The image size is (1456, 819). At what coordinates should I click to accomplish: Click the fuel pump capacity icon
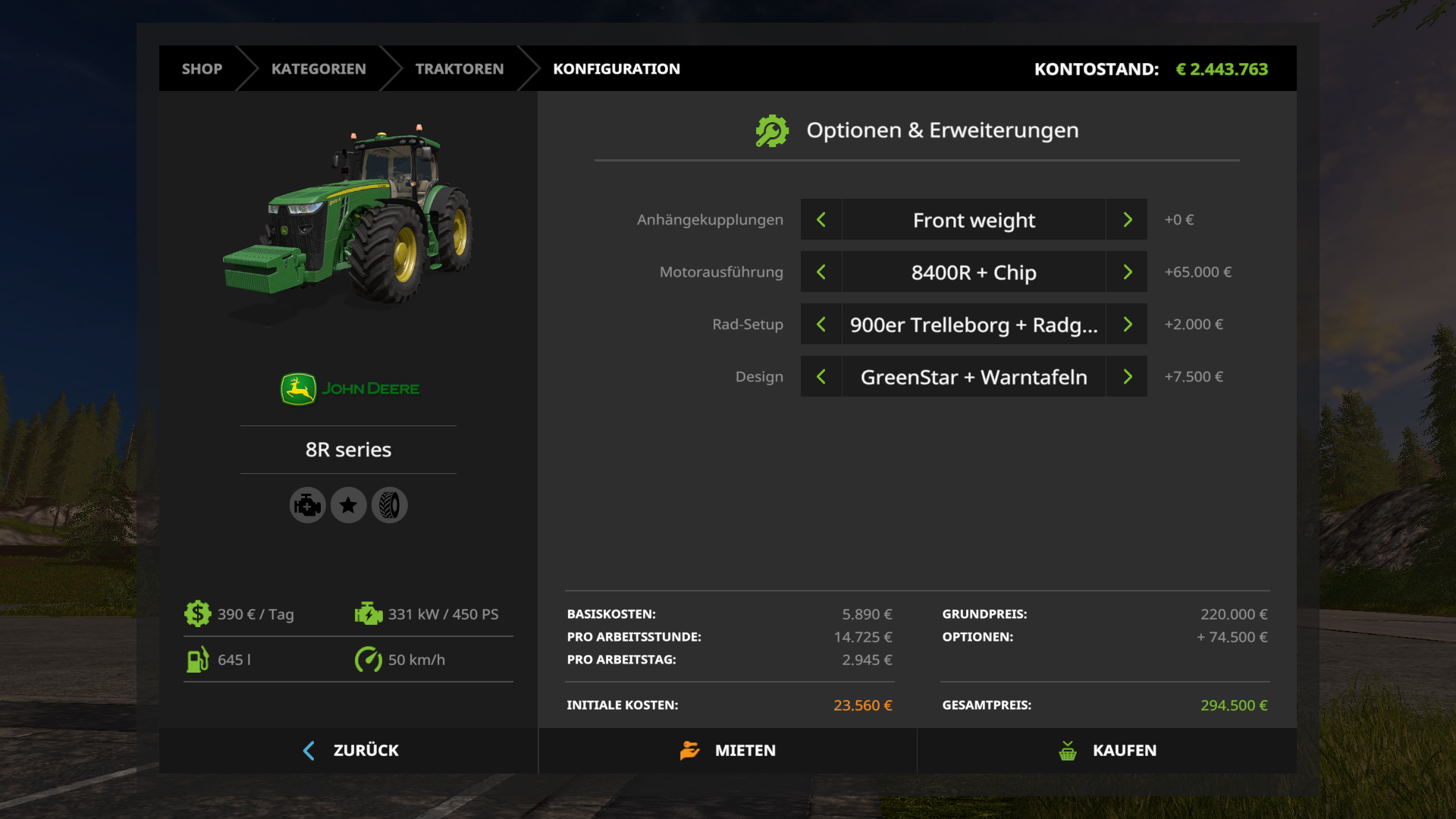coord(197,659)
